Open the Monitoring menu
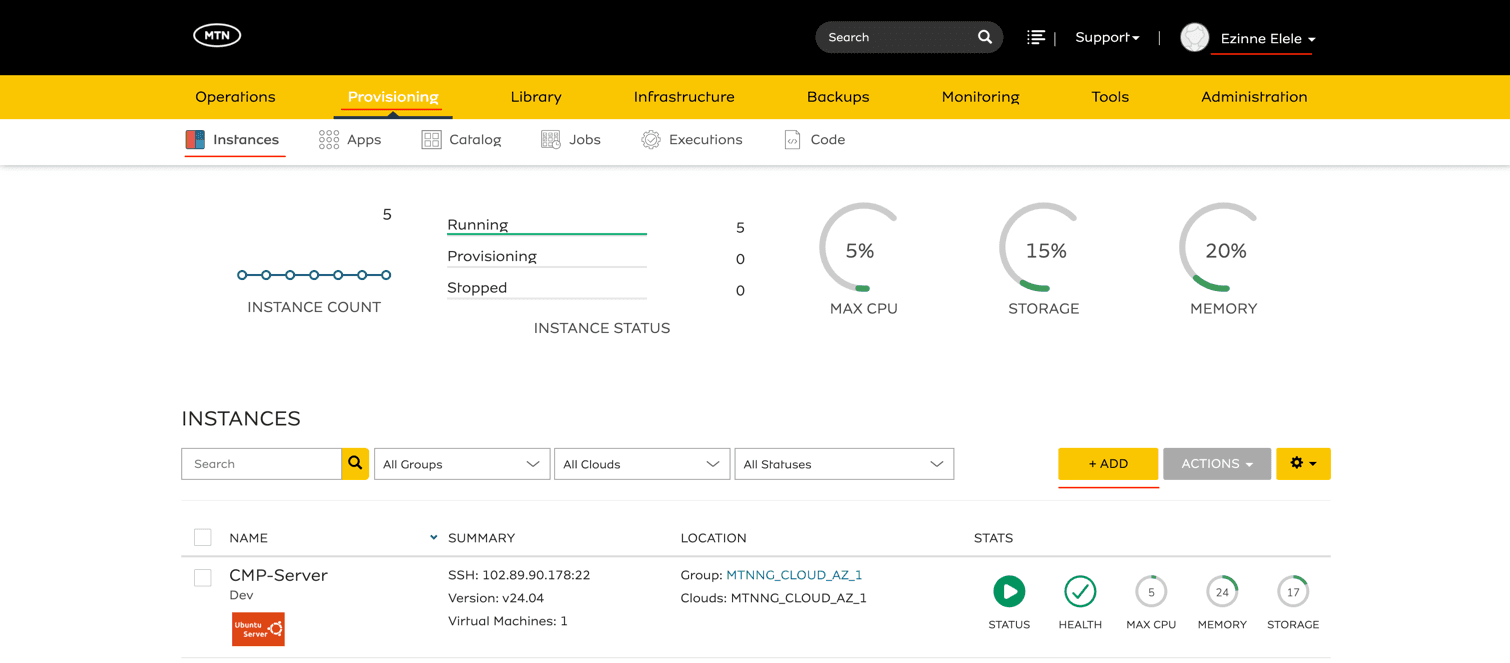 tap(980, 97)
